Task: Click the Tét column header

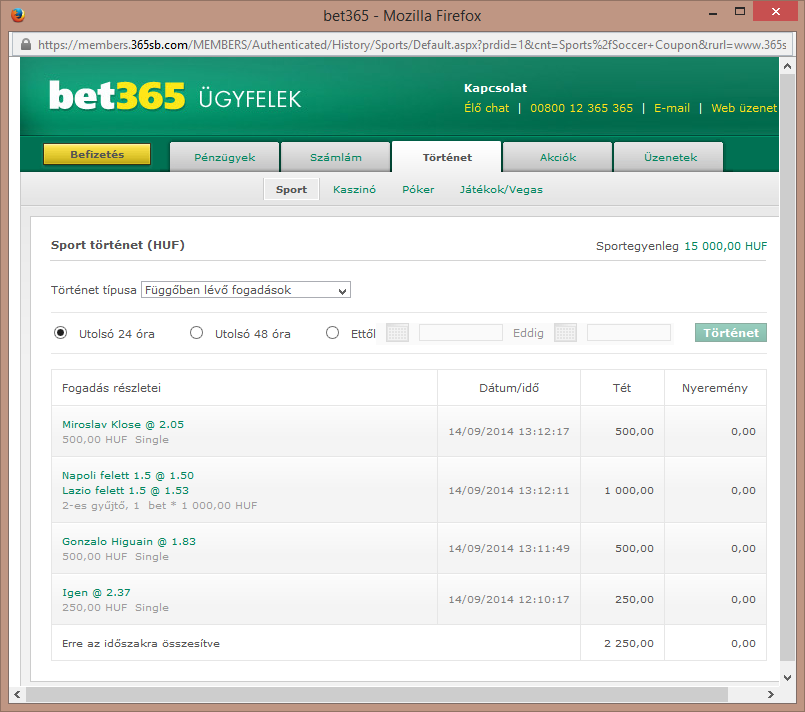Action: coord(622,388)
